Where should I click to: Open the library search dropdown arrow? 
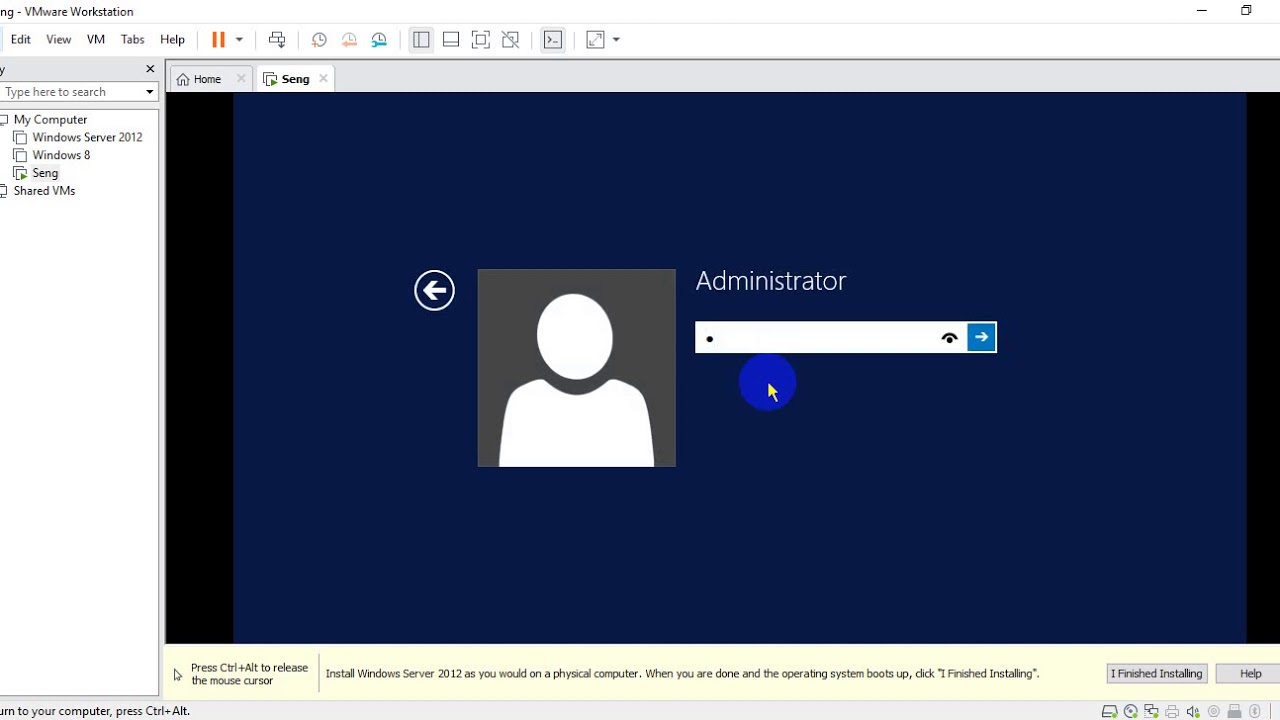[x=150, y=92]
